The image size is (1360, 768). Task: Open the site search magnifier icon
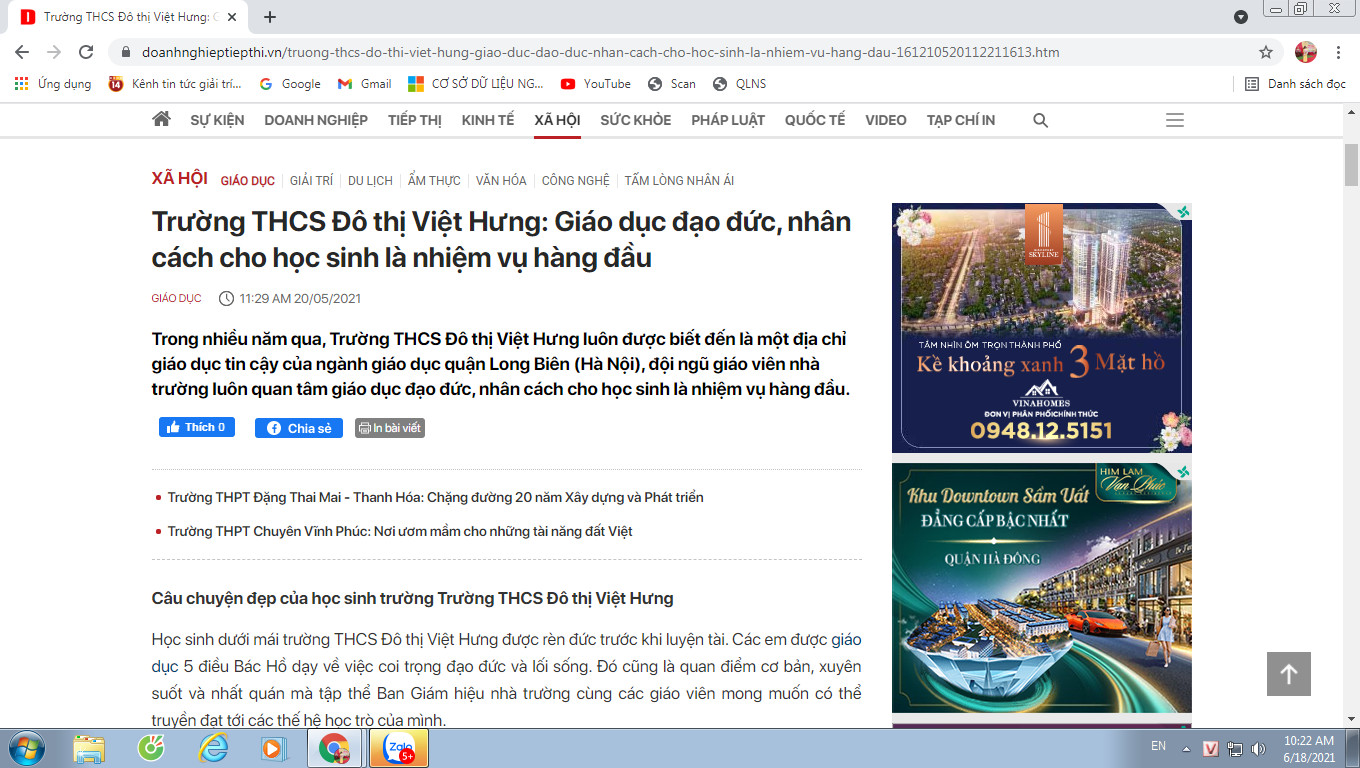click(x=1040, y=120)
